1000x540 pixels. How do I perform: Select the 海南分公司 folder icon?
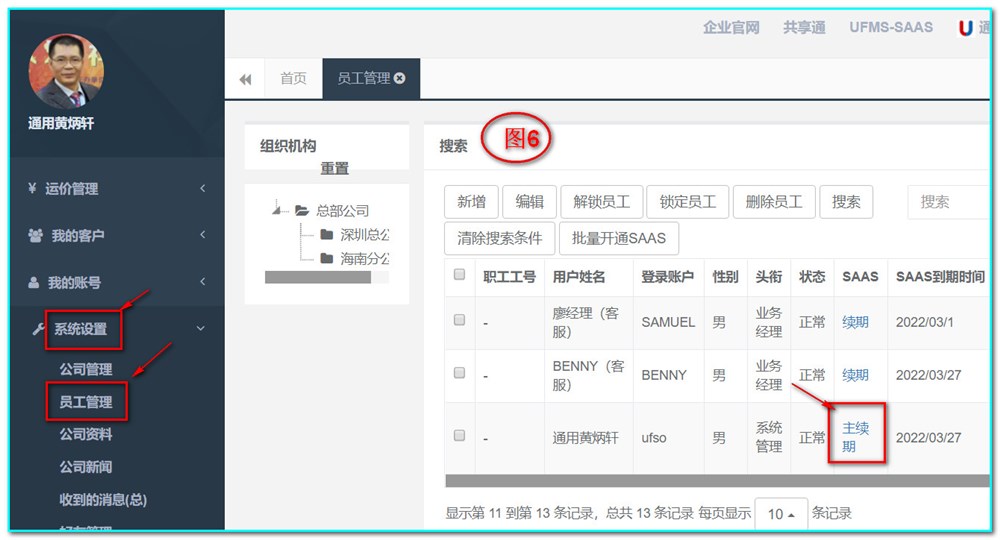point(326,258)
